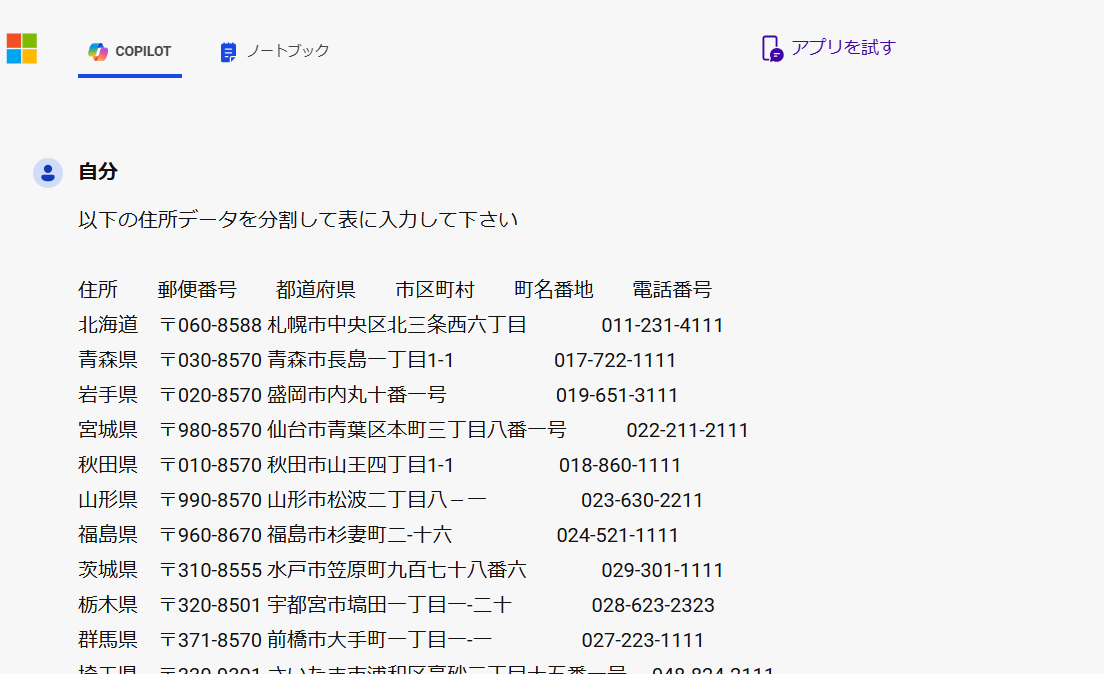Click the 自分 sender name
The height and width of the screenshot is (674, 1104).
98,172
